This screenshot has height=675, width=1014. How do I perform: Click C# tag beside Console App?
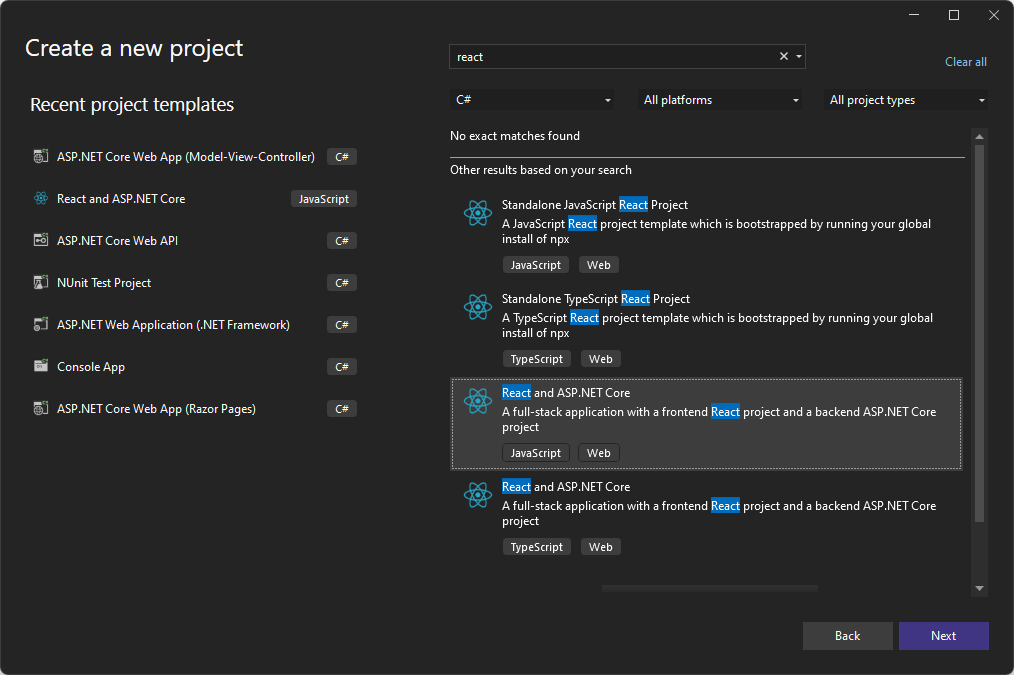[x=341, y=367]
